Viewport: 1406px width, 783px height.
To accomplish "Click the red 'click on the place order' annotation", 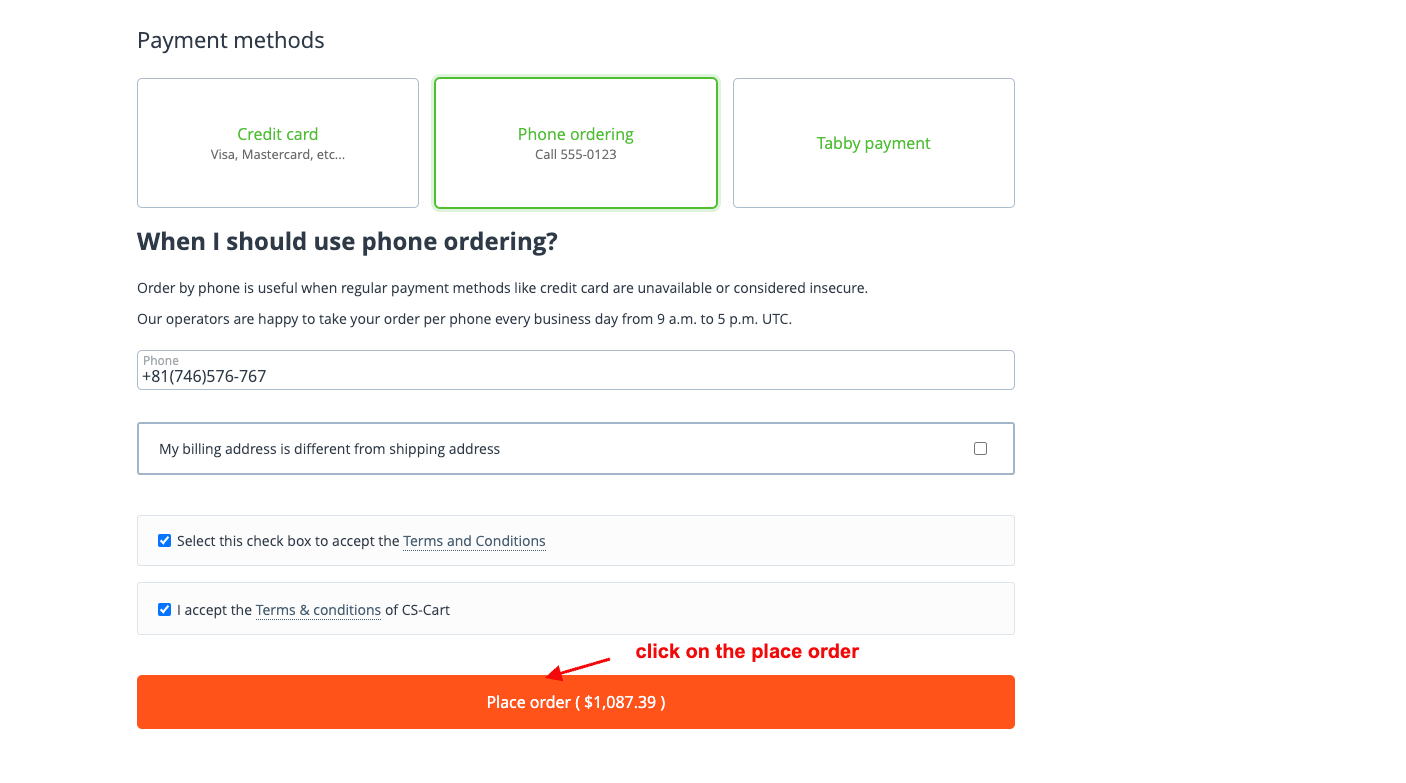I will pyautogui.click(x=747, y=652).
